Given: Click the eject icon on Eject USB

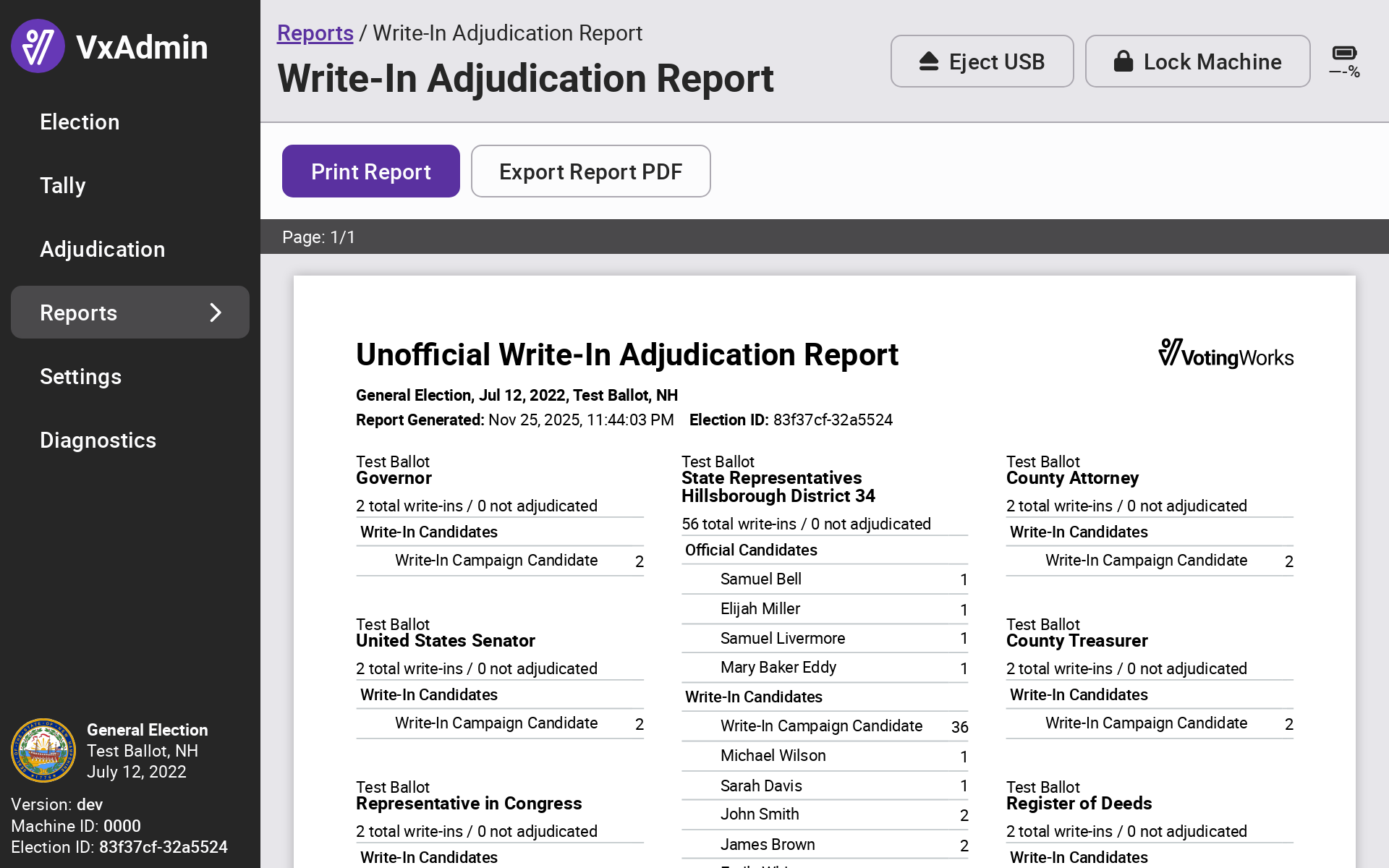Looking at the screenshot, I should 929,61.
